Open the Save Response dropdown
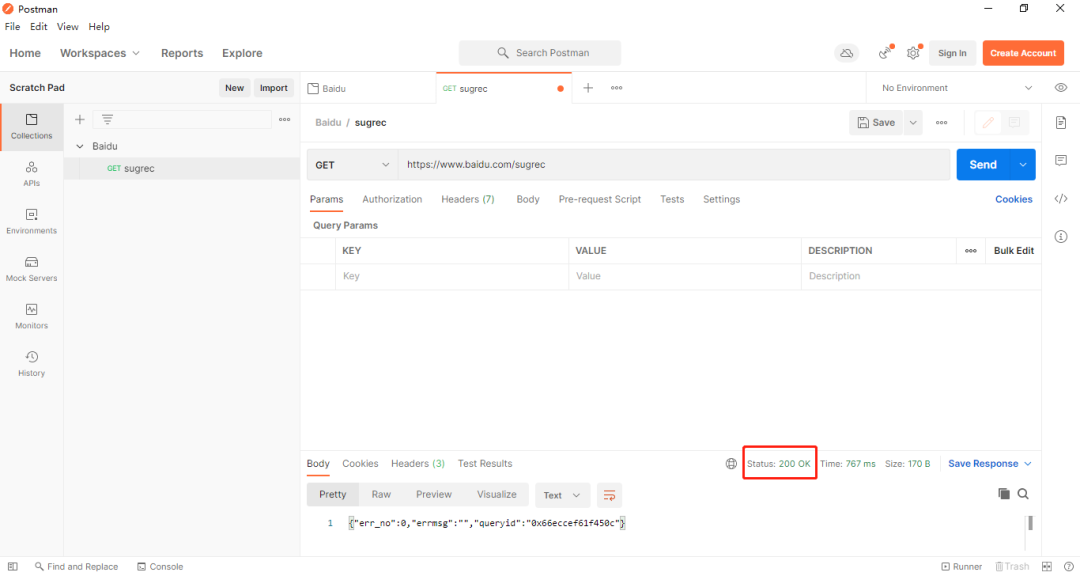Viewport: 1080px width, 576px height. [990, 464]
